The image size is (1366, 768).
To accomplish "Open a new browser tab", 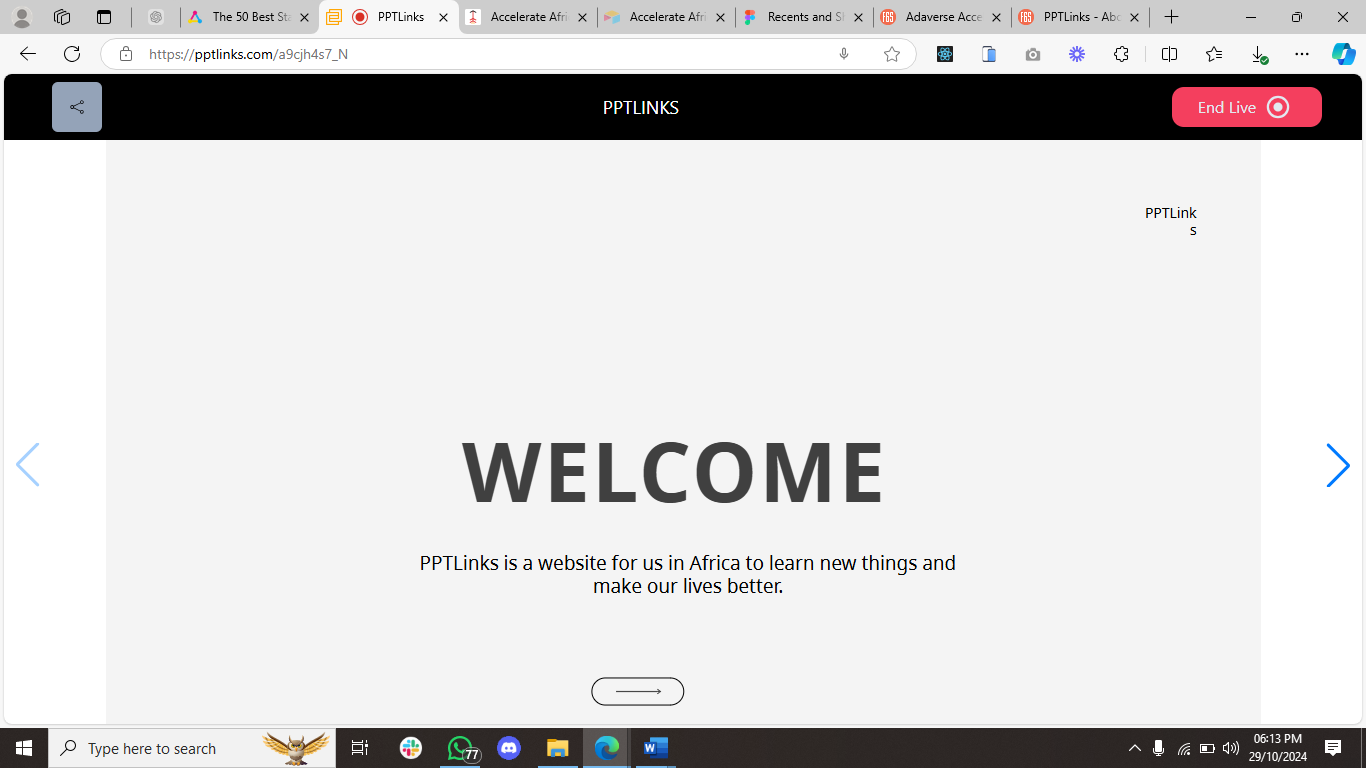I will click(1171, 17).
